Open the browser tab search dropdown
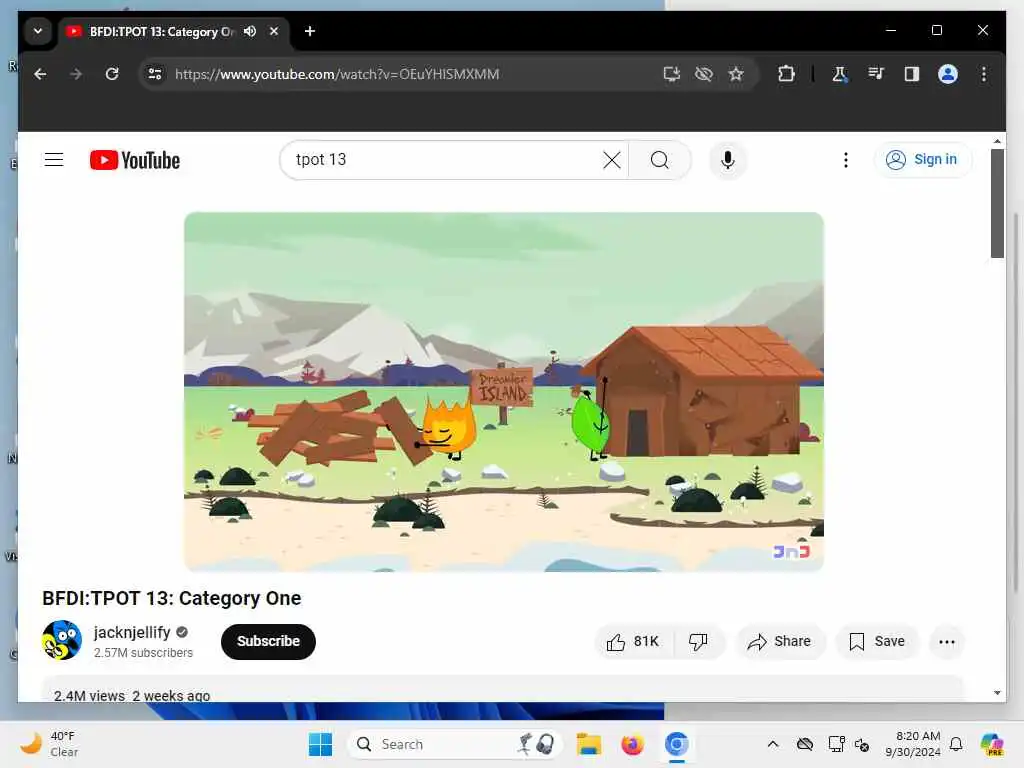 [x=38, y=31]
